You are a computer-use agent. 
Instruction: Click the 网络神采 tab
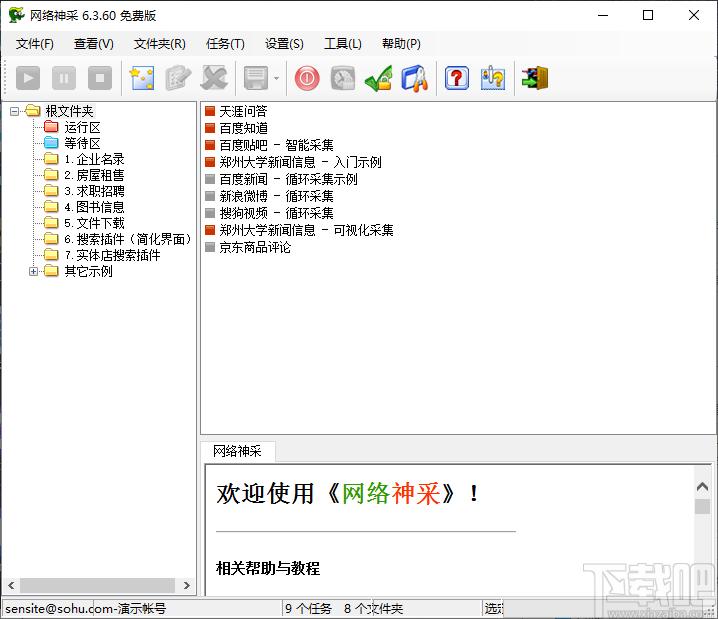(237, 451)
